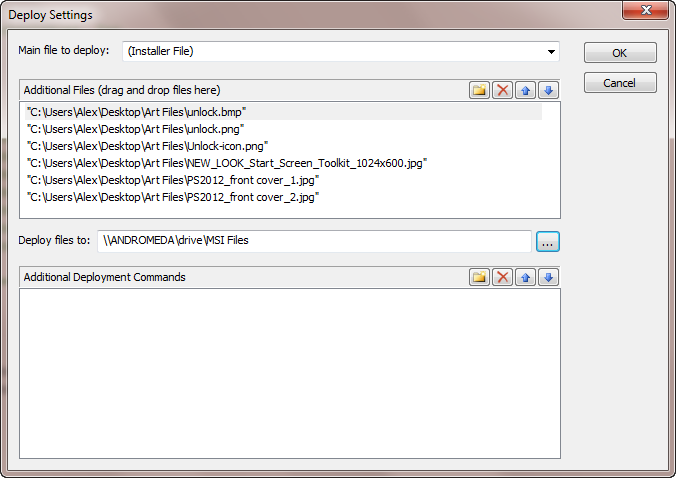Browse for deploy folder with ellipsis button
The image size is (676, 478).
tap(548, 241)
